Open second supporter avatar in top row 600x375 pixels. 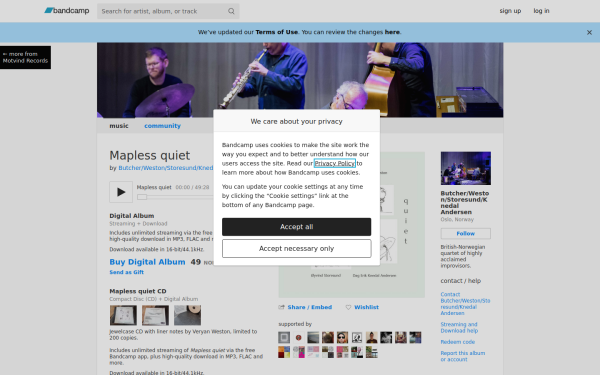[x=298, y=338]
